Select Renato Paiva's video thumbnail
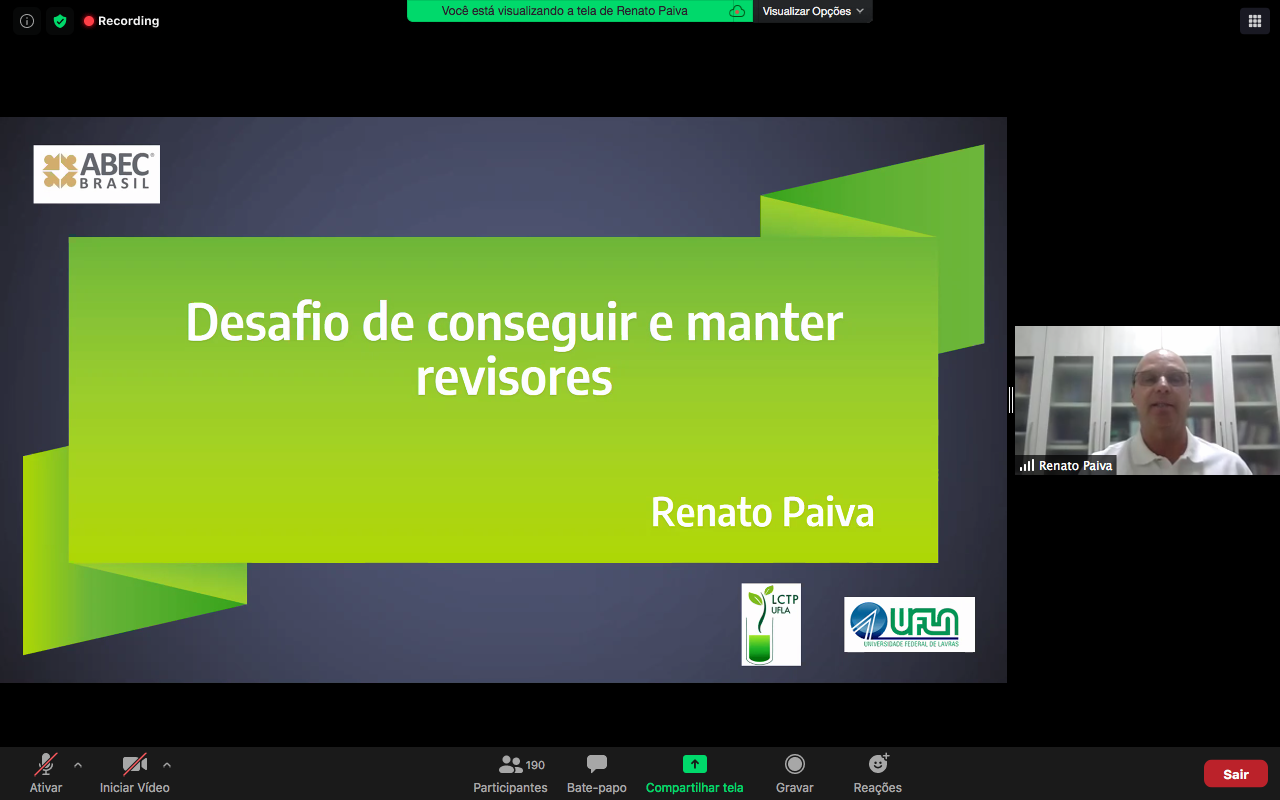 (x=1147, y=400)
